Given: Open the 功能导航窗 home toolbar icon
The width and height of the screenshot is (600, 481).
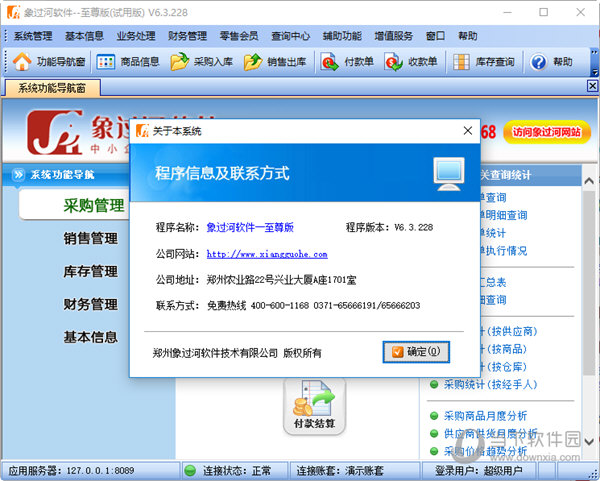Looking at the screenshot, I should click(22, 62).
